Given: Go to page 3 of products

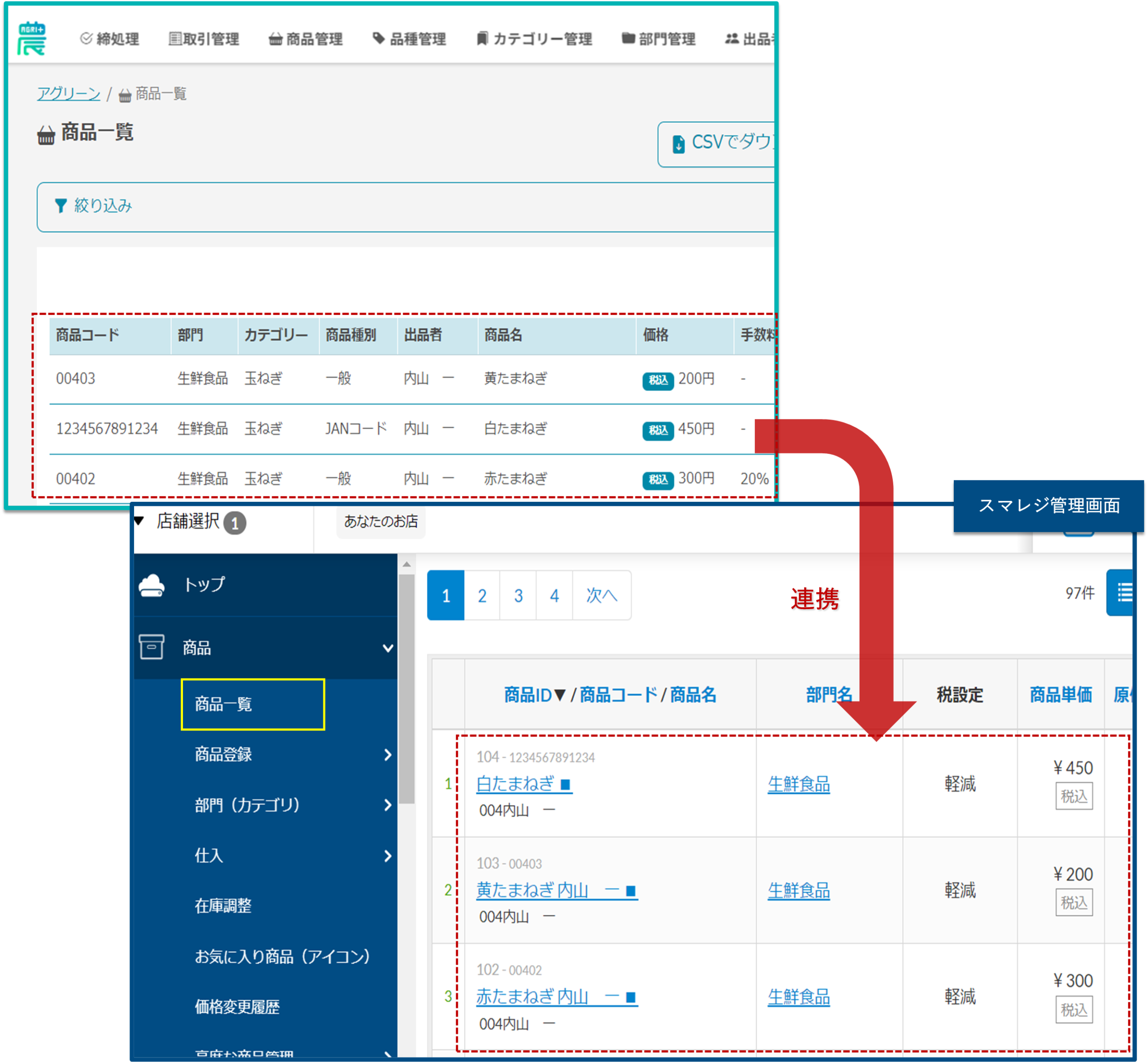Looking at the screenshot, I should coord(517,596).
